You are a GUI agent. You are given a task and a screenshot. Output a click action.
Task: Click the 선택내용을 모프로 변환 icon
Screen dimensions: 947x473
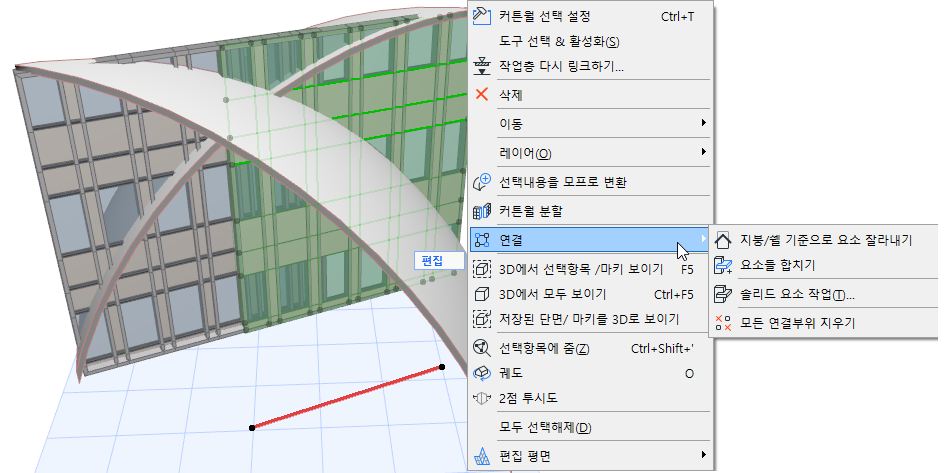pos(481,182)
